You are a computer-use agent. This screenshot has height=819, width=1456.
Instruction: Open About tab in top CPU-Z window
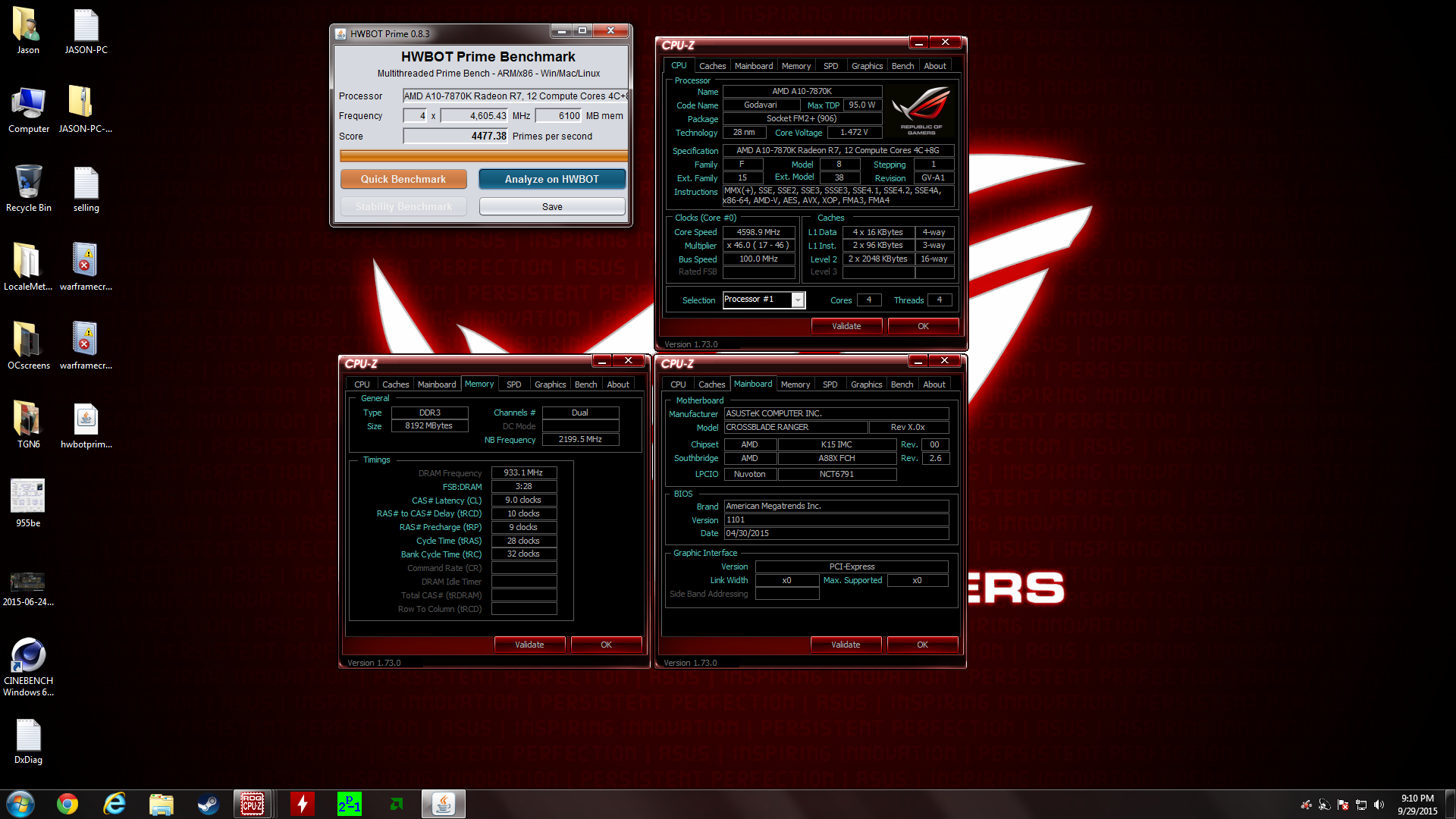coord(935,66)
